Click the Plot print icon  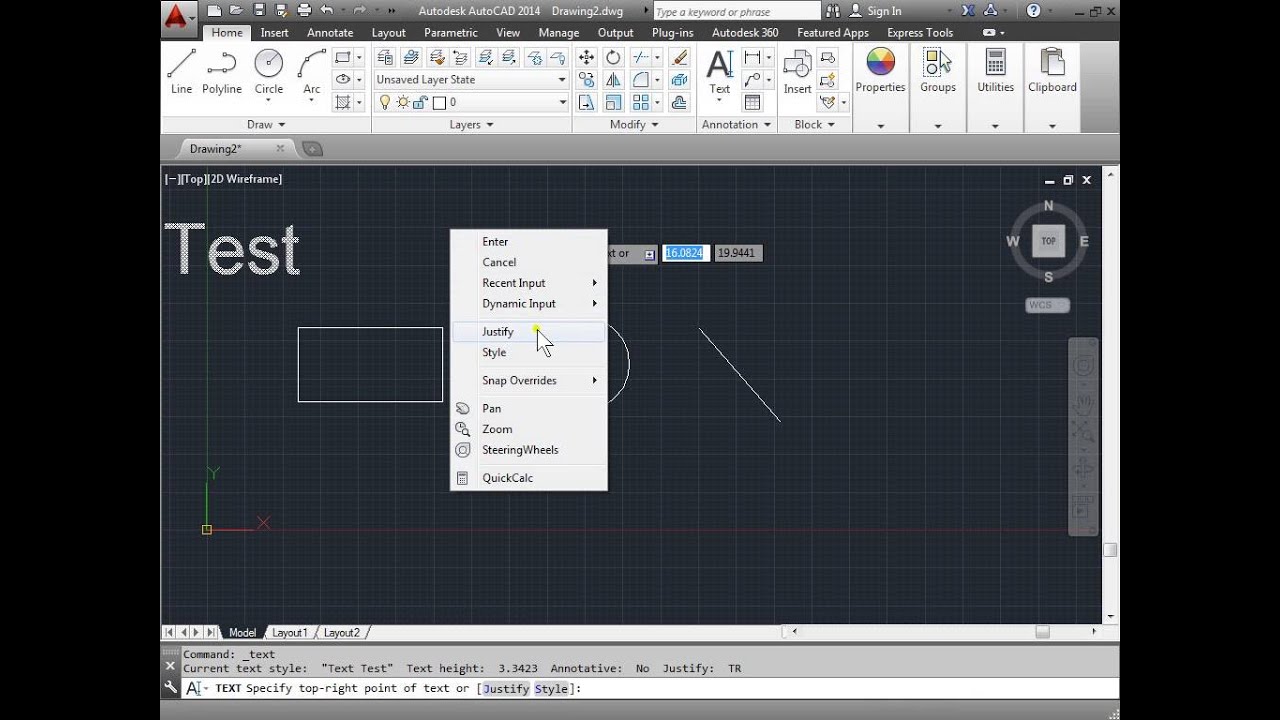303,11
